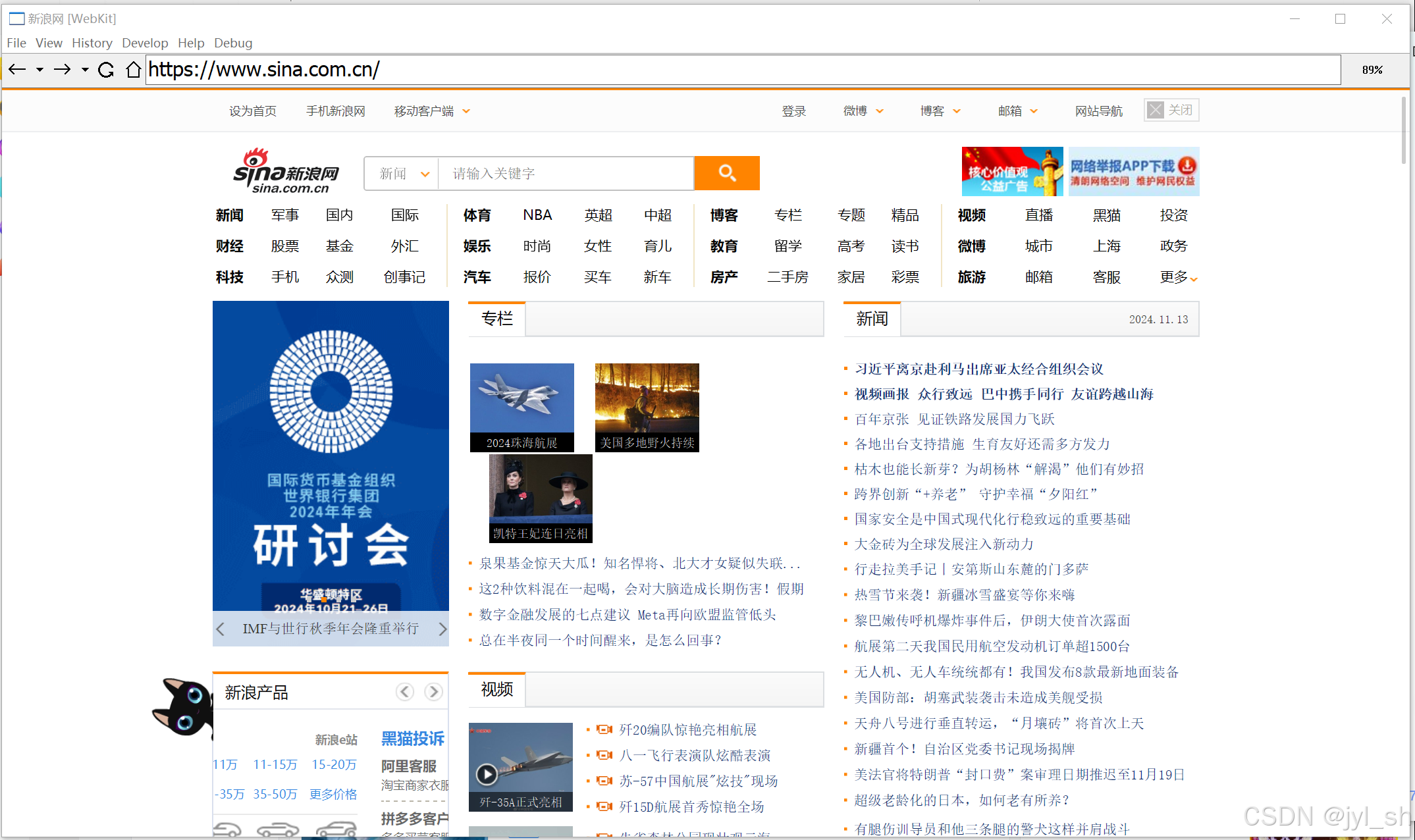The height and width of the screenshot is (840, 1415).
Task: Select 11-15万 car price range
Action: pyautogui.click(x=275, y=764)
